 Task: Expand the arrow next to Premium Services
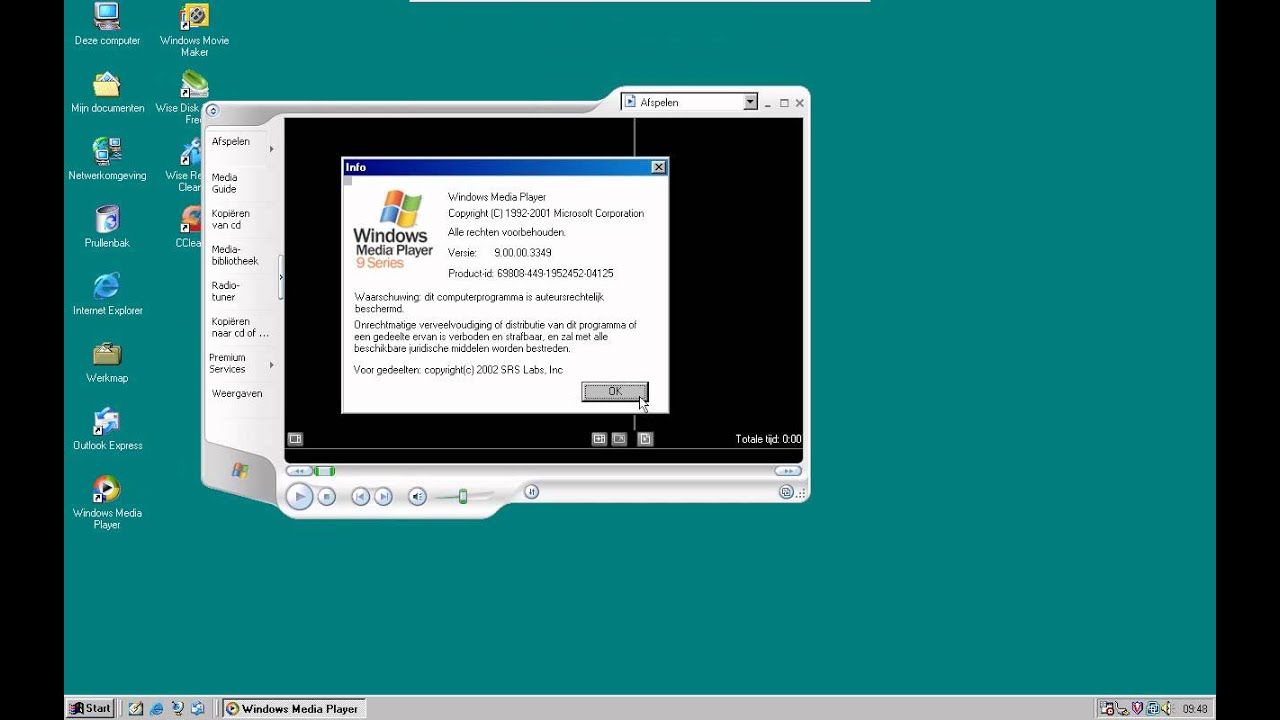272,365
